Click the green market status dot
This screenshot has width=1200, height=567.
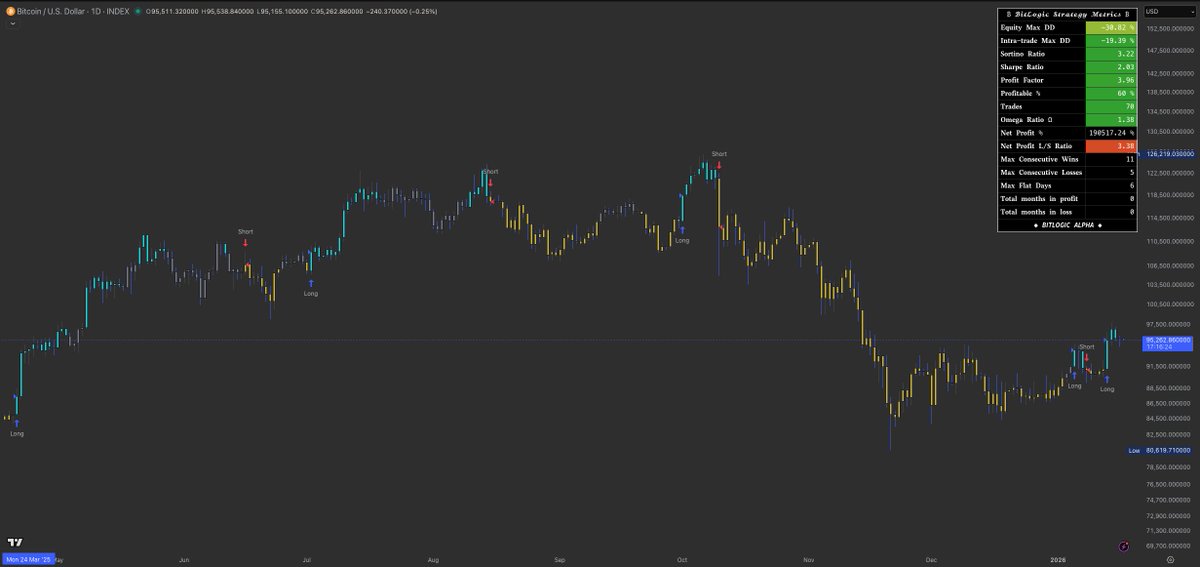(137, 10)
